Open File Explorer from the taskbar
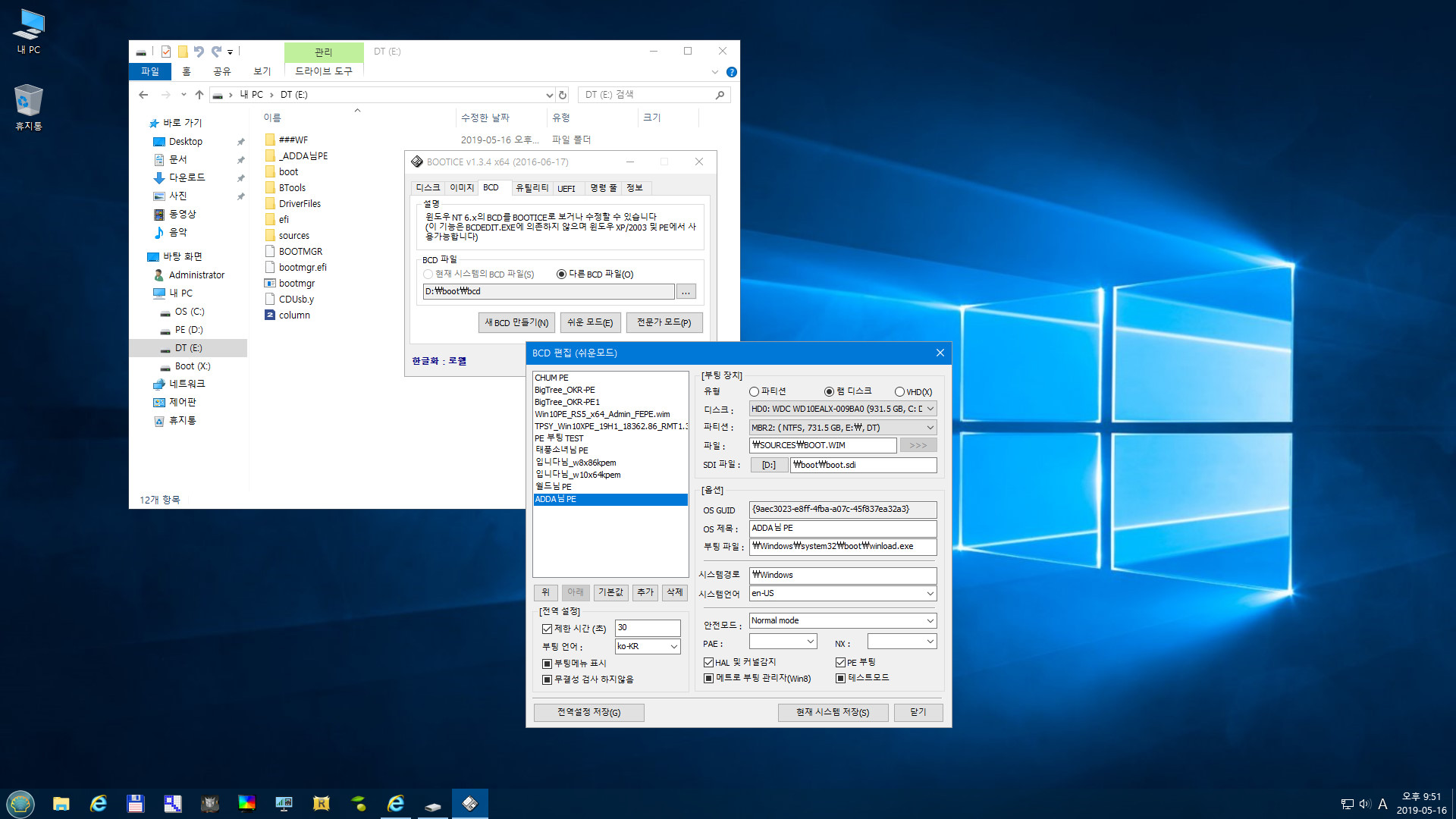 click(61, 804)
